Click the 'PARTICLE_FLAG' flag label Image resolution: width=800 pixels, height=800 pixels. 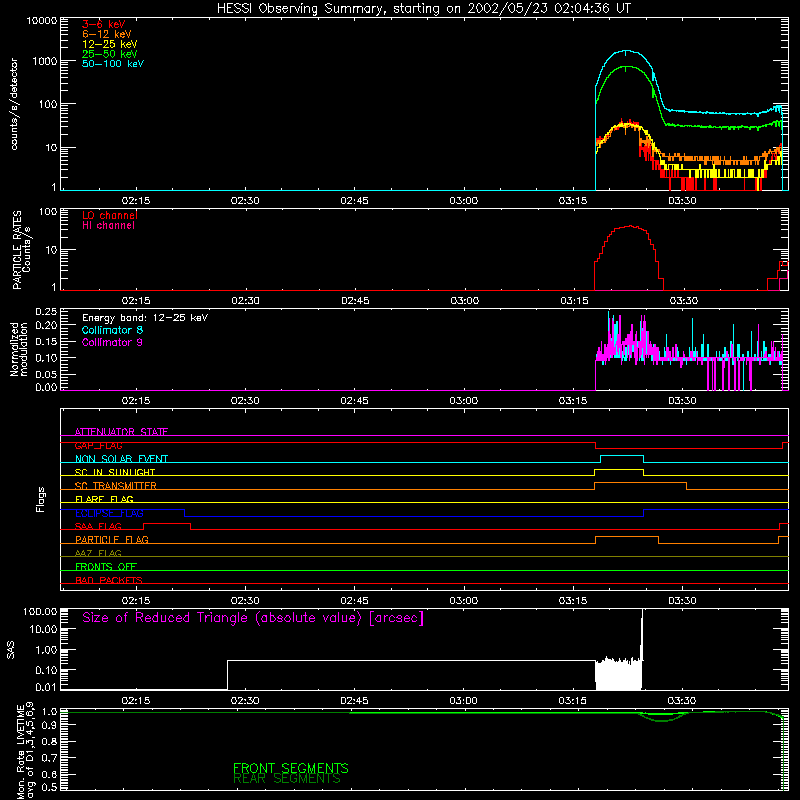(x=112, y=539)
